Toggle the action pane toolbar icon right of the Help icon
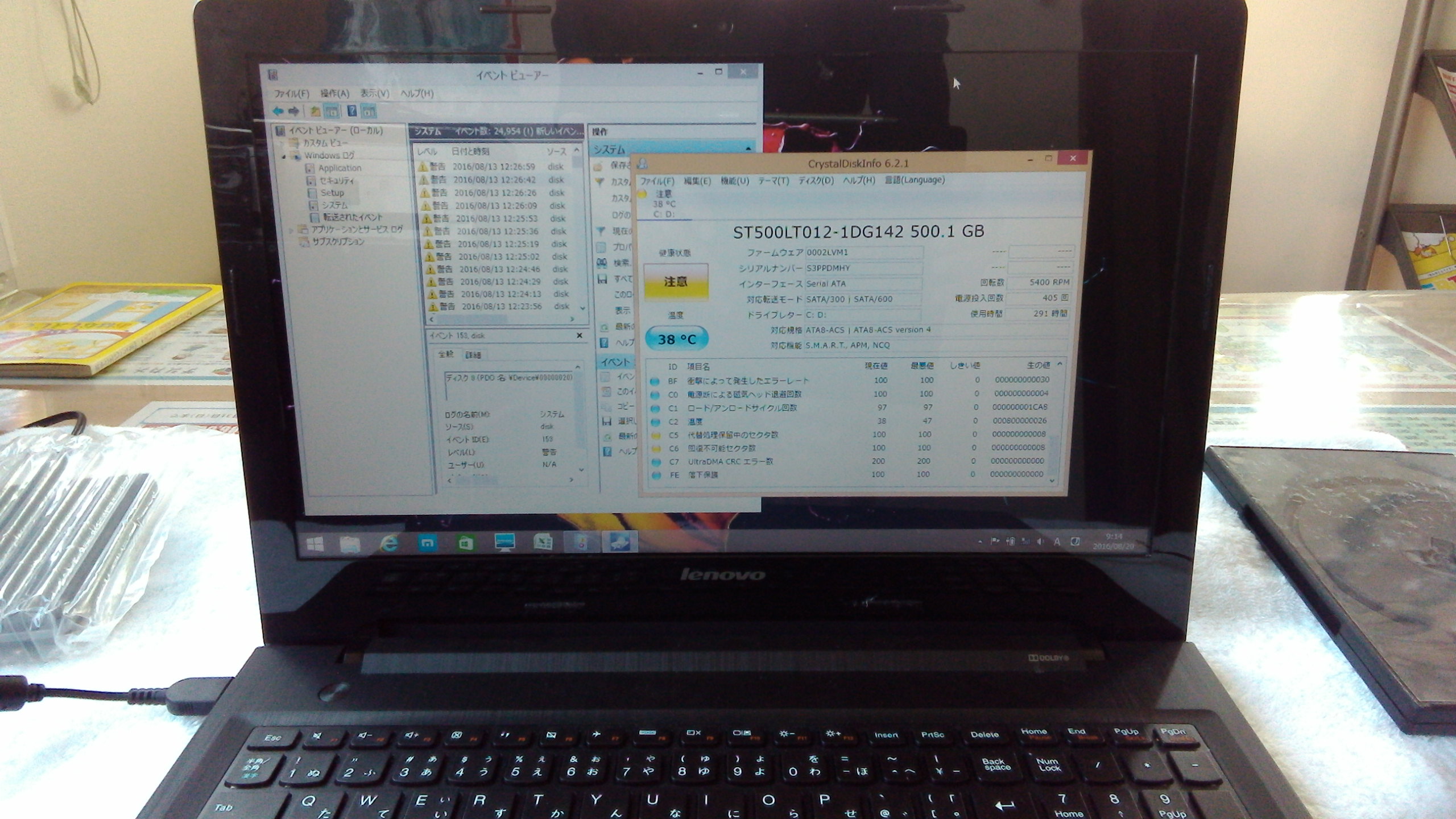This screenshot has height=819, width=1456. tap(369, 111)
